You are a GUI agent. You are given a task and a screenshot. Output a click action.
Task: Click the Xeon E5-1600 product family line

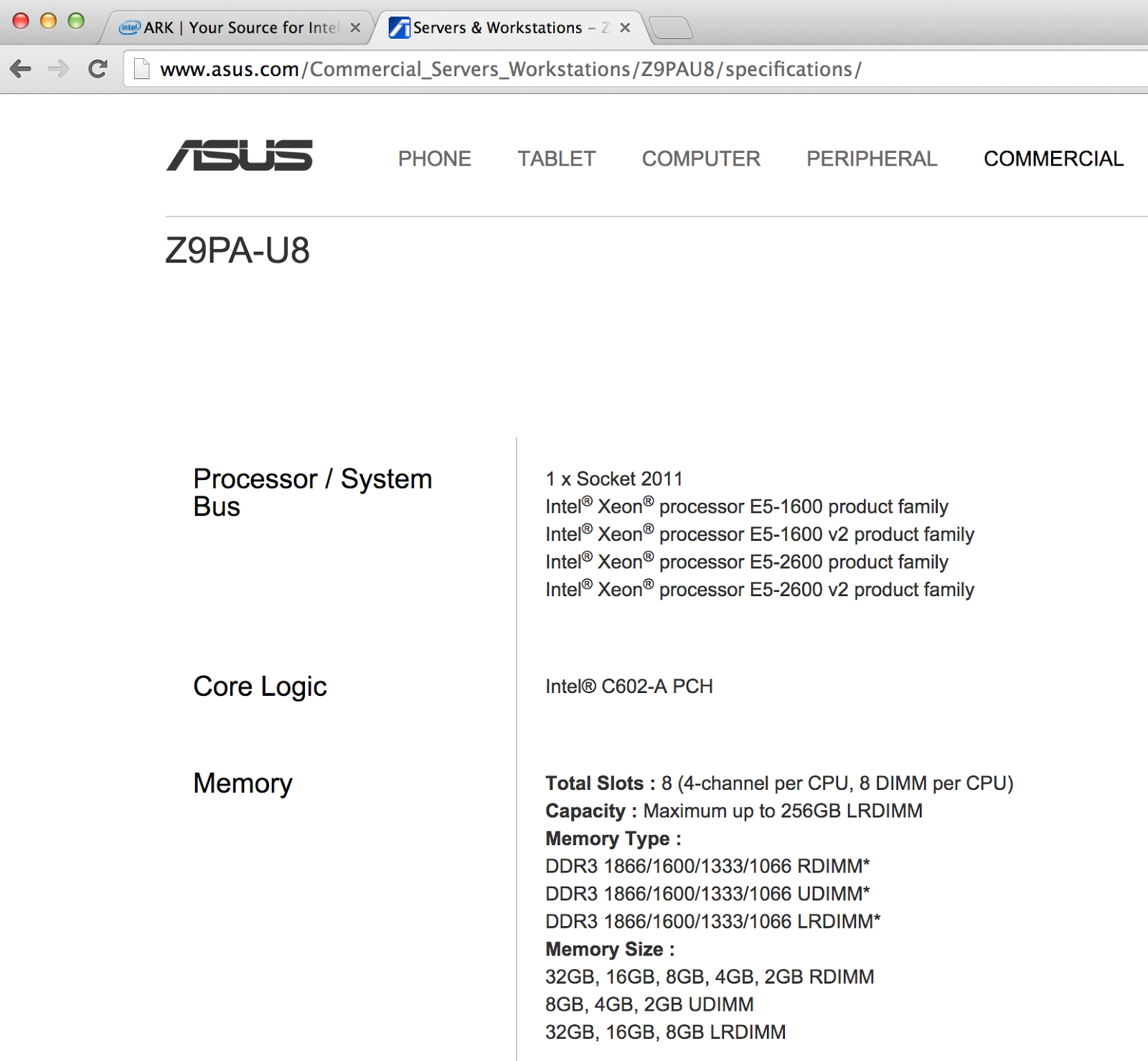click(747, 506)
